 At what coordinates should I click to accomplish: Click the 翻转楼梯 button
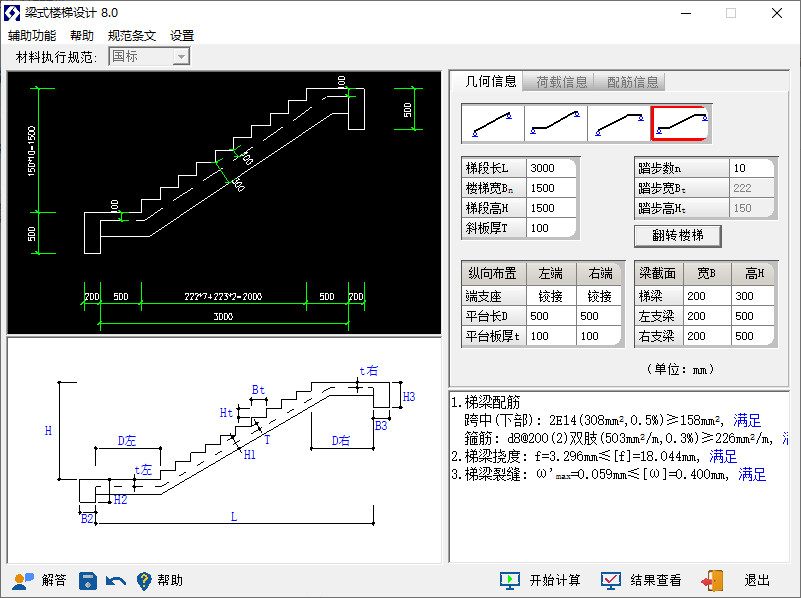pos(677,235)
